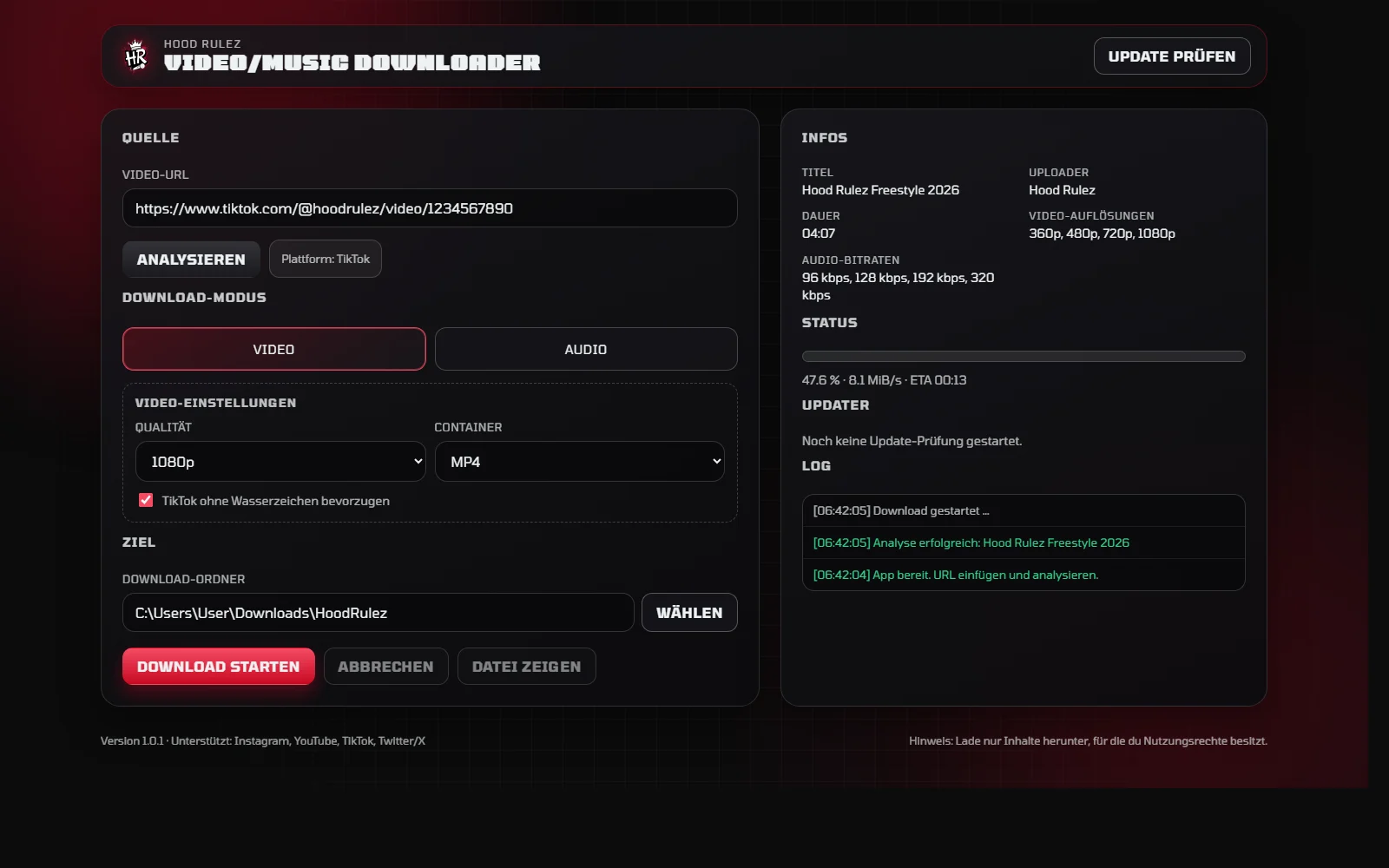Click the Plattform: TikTok badge

click(326, 258)
